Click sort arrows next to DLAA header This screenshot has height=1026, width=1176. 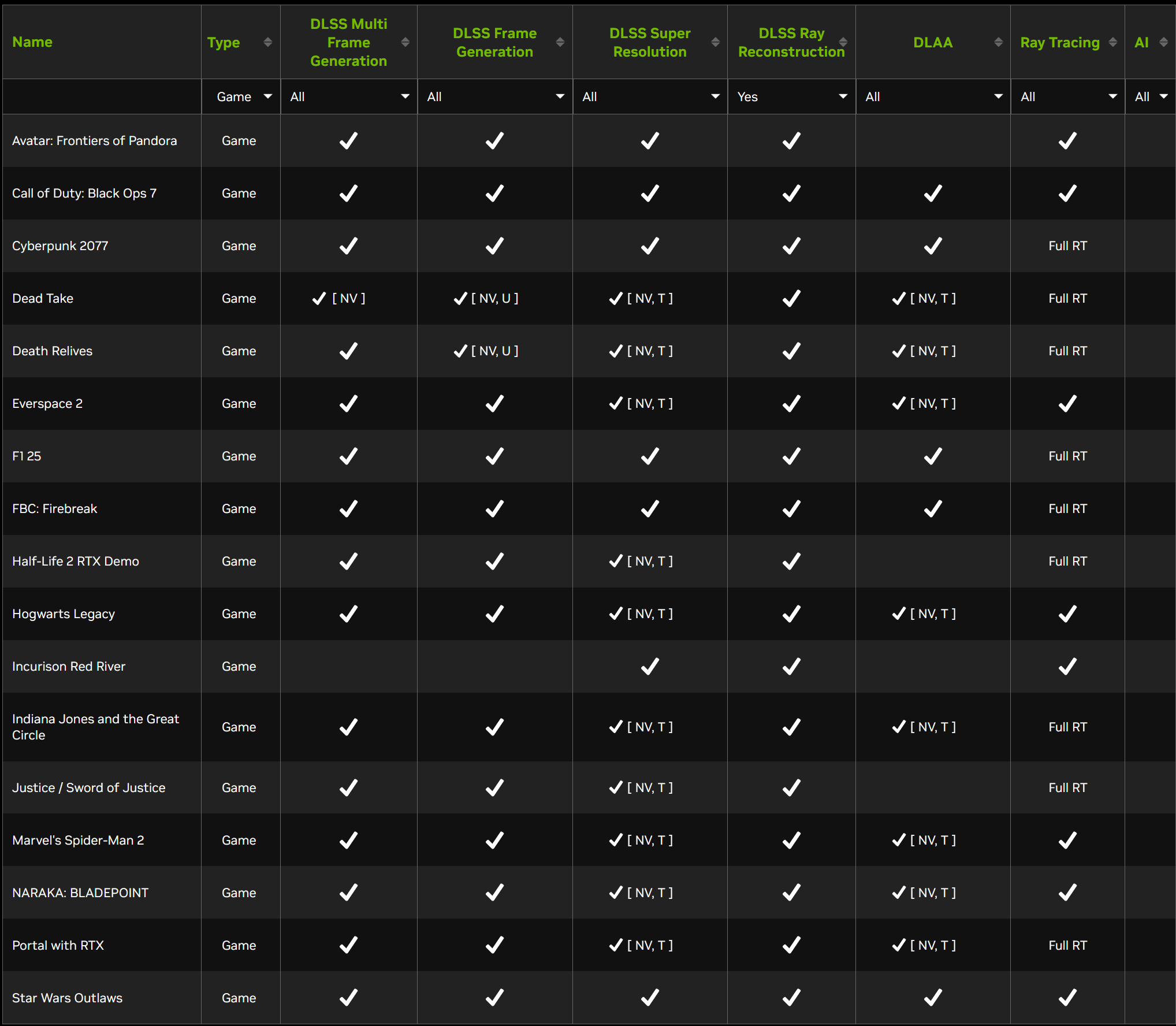(998, 42)
